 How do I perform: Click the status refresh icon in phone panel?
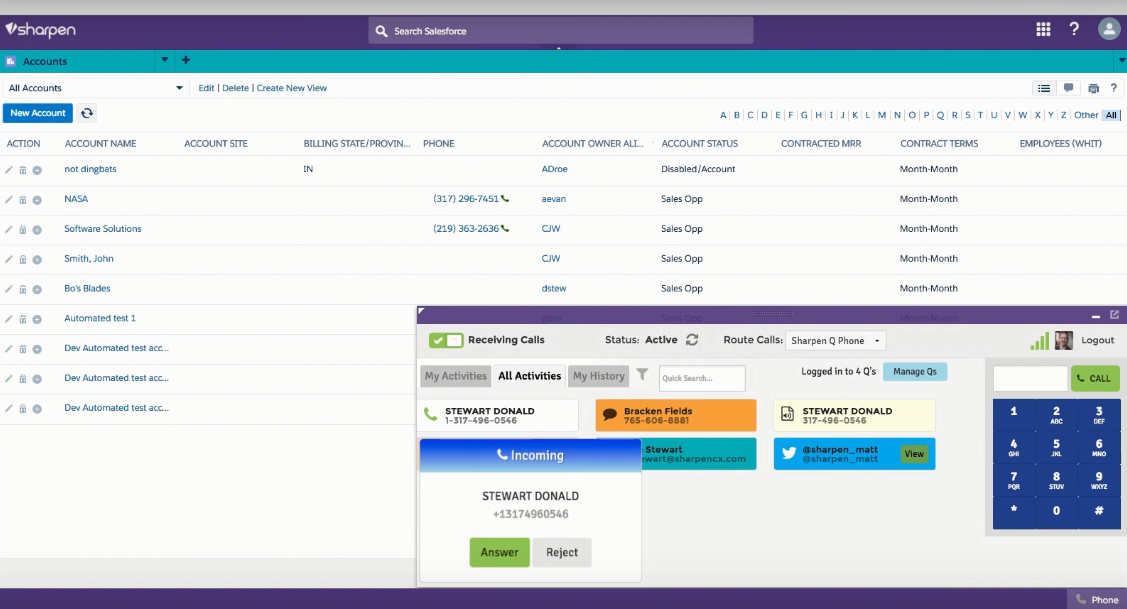click(x=692, y=339)
